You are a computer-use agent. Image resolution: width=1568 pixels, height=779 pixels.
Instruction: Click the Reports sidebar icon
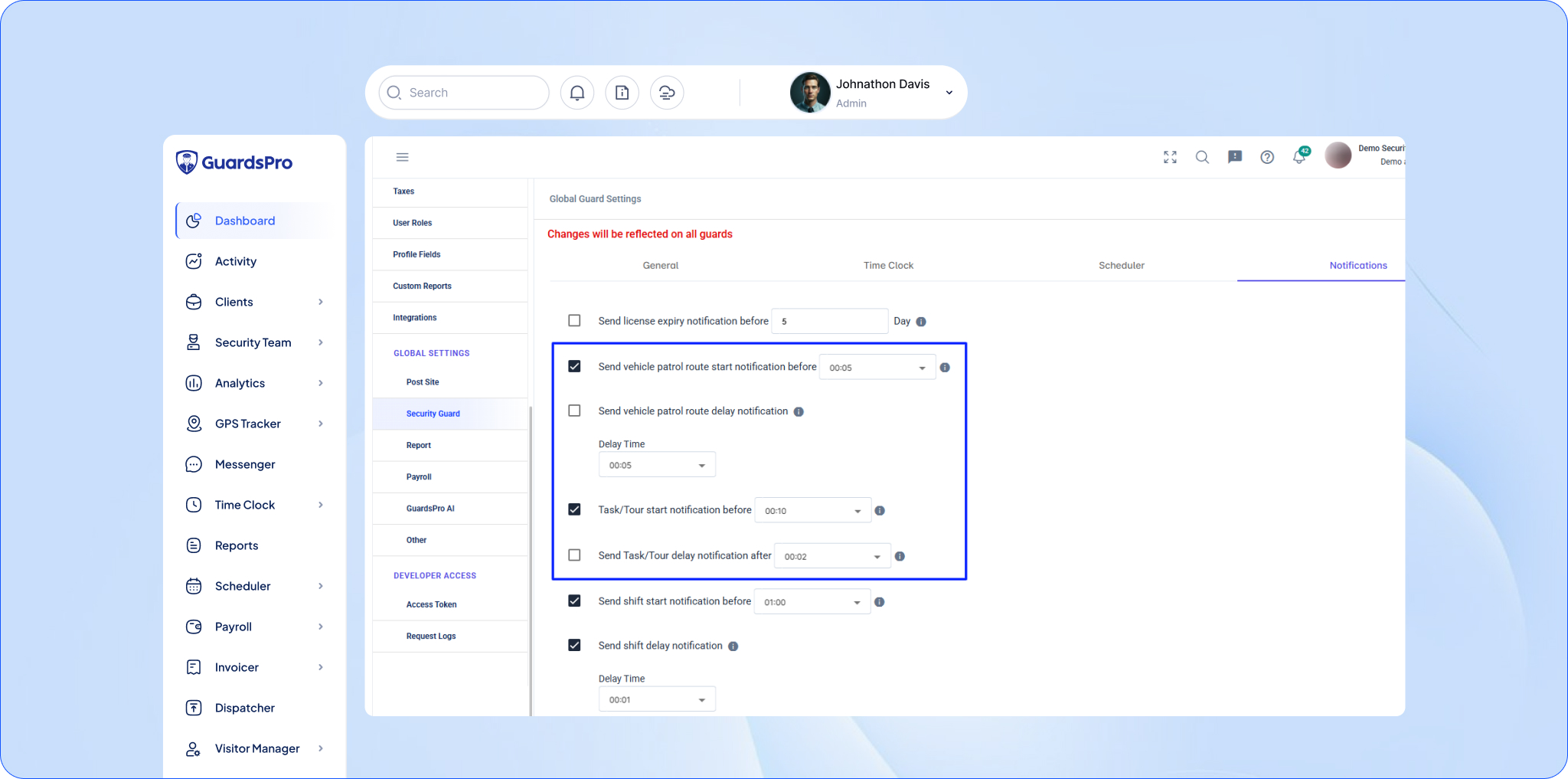point(194,545)
